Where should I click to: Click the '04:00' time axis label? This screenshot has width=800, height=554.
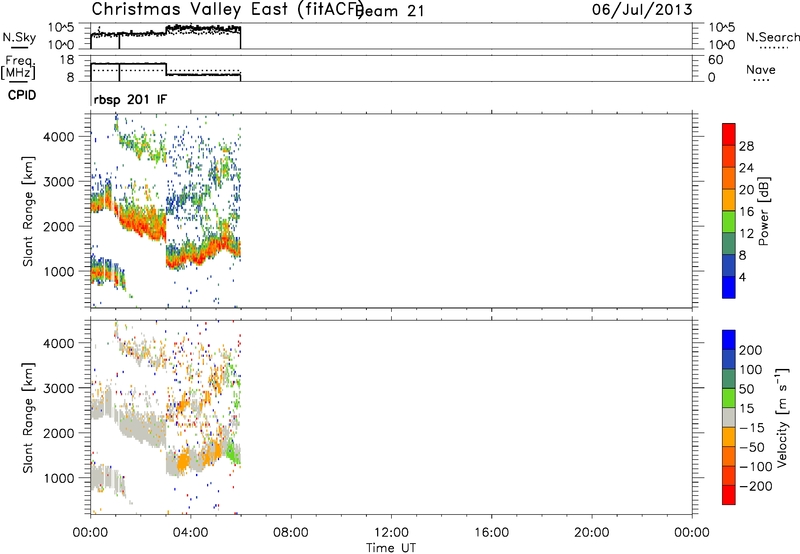tap(190, 533)
